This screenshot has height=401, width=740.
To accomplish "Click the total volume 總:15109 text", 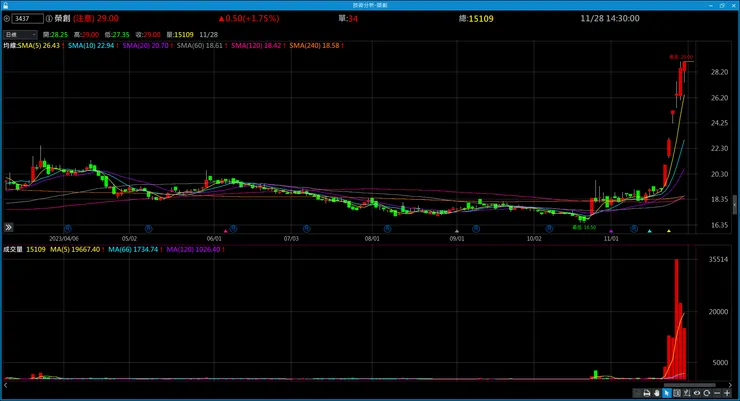I will [476, 19].
